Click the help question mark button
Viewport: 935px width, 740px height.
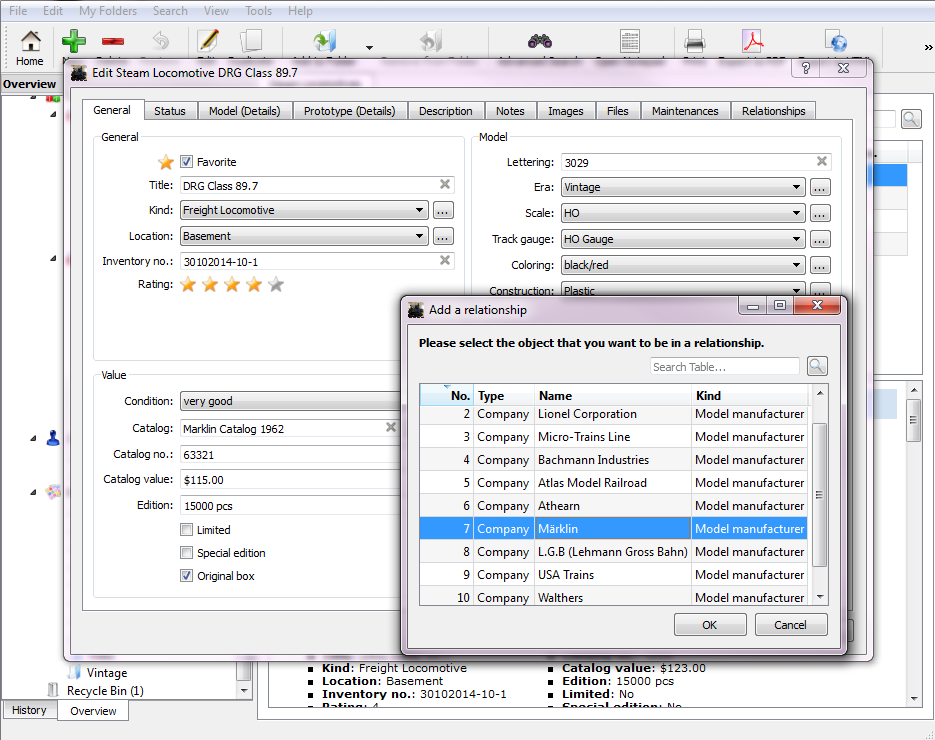pos(806,68)
